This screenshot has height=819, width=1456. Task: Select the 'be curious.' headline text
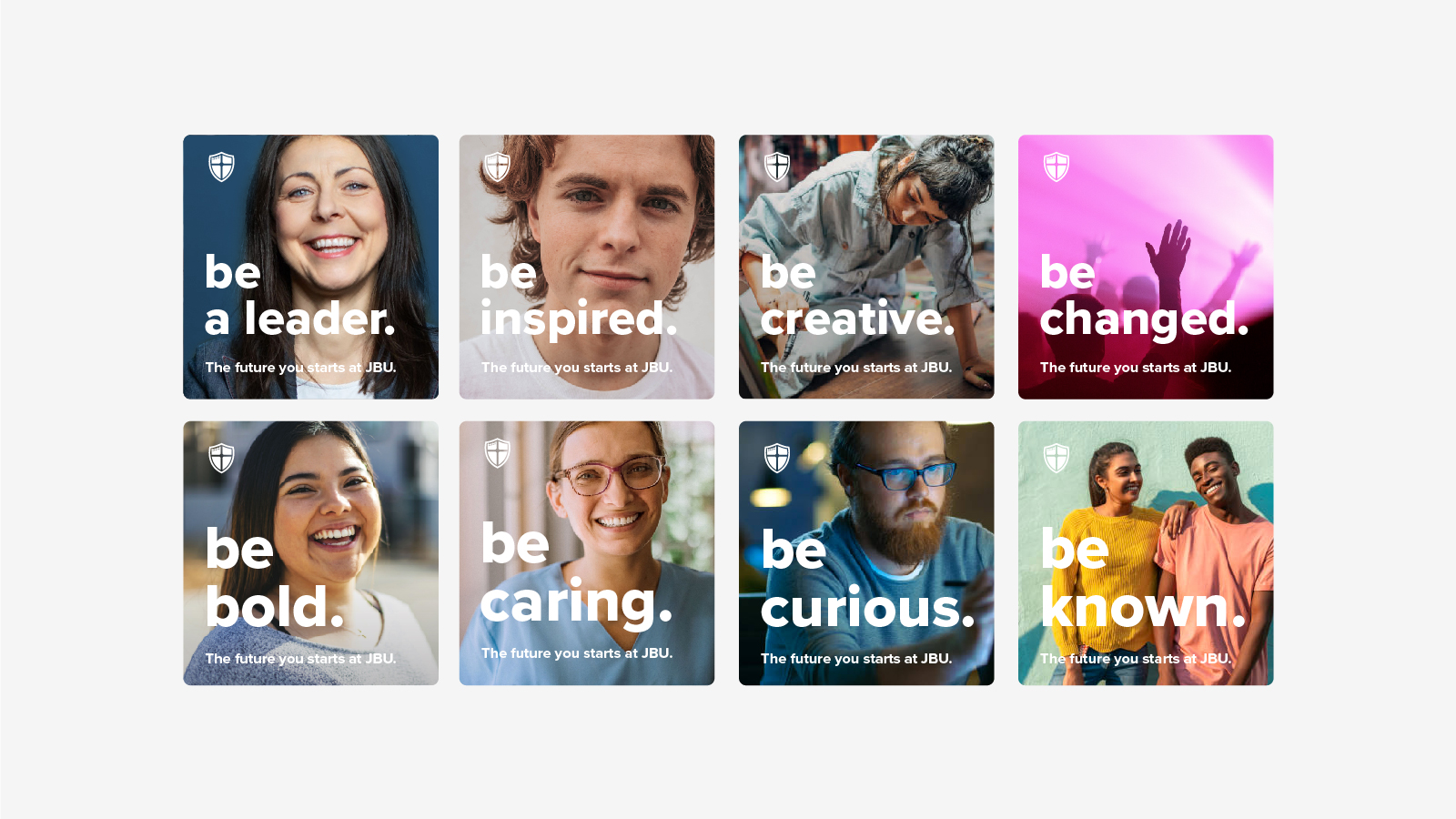click(867, 579)
